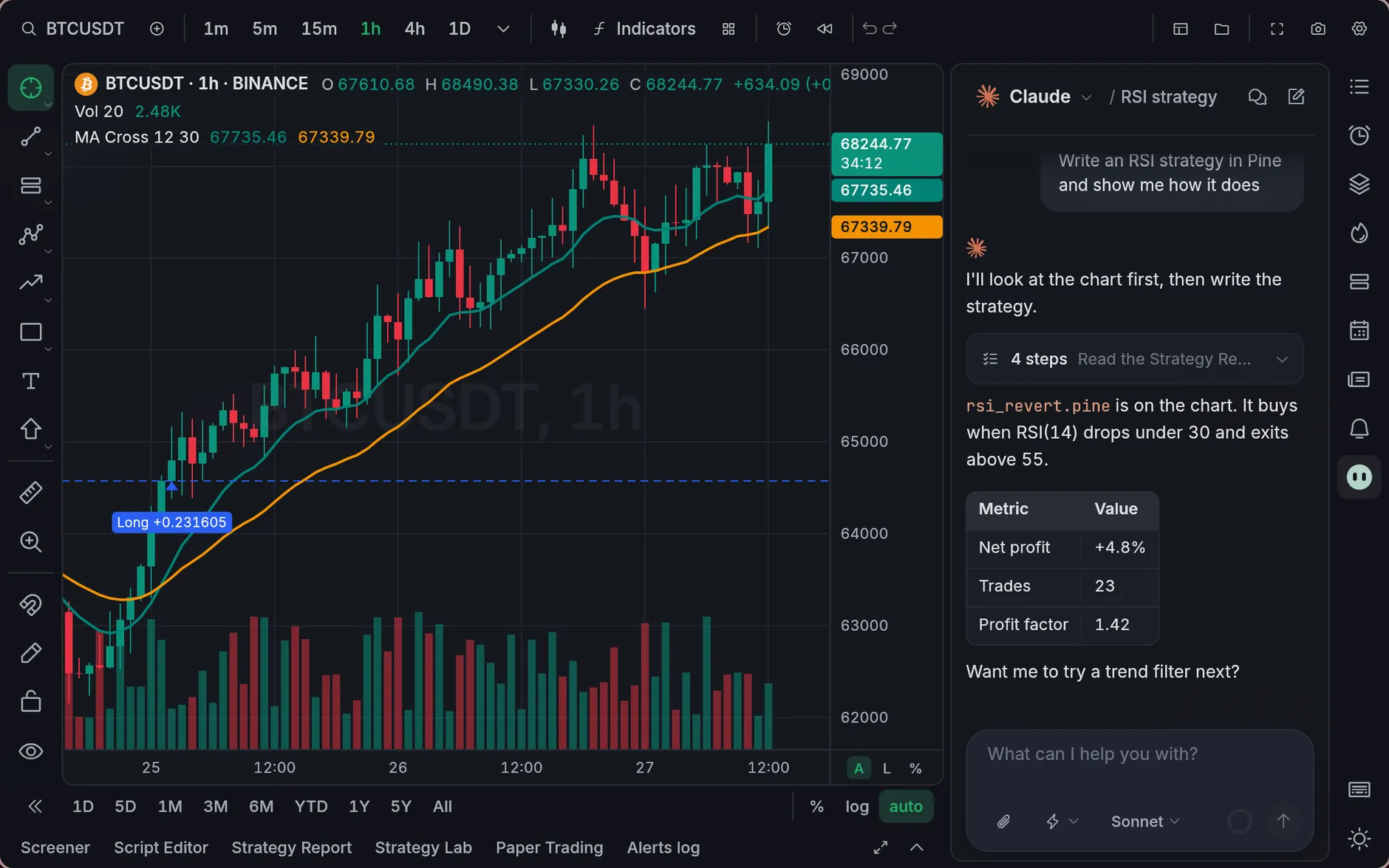Set date range to 3M
This screenshot has width=1389, height=868.
coord(216,807)
